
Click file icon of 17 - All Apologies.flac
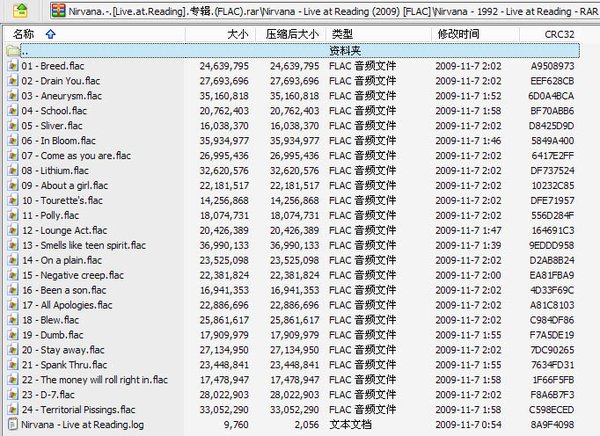13,305
